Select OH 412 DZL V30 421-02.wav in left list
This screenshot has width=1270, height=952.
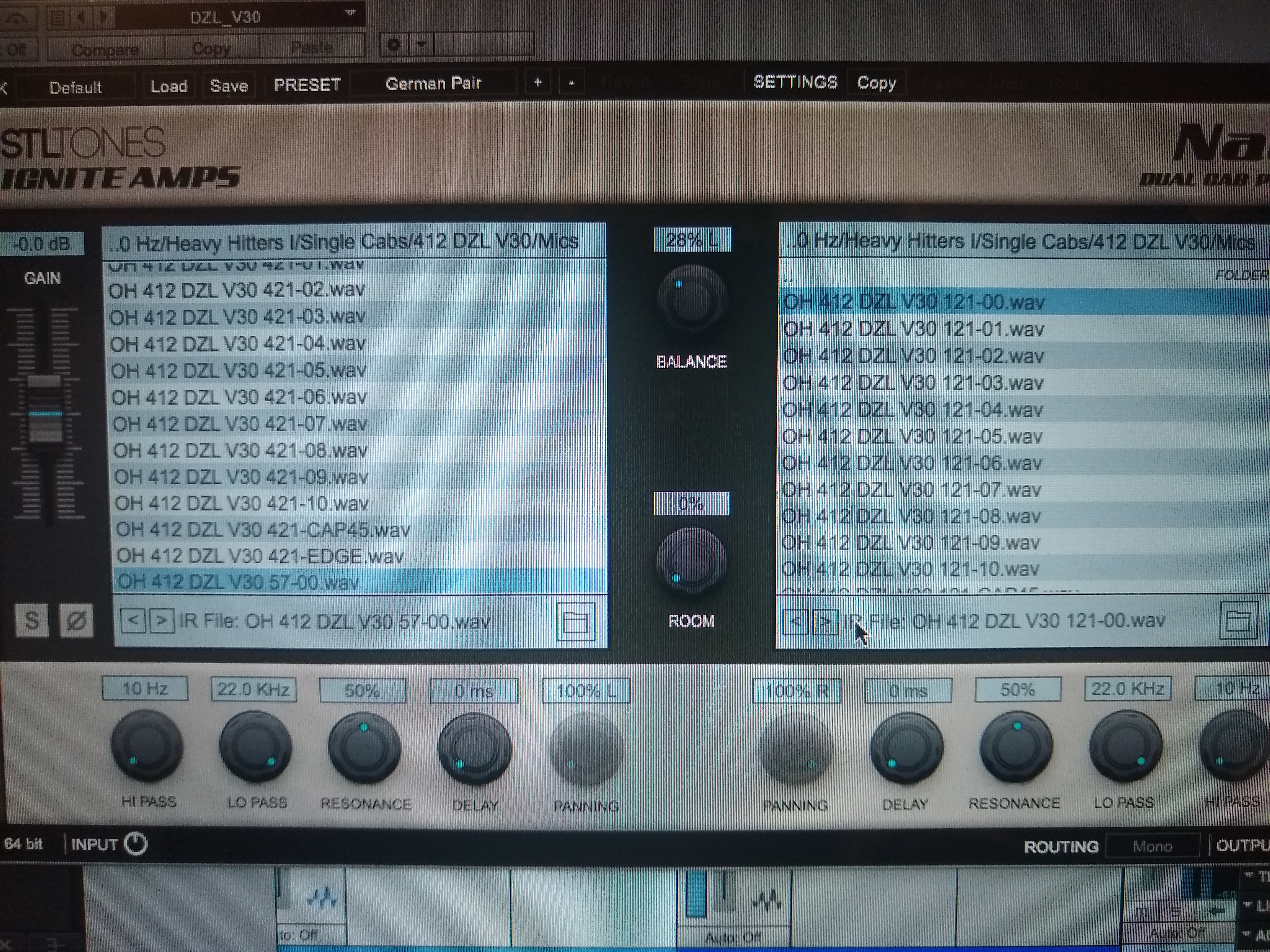coord(355,289)
